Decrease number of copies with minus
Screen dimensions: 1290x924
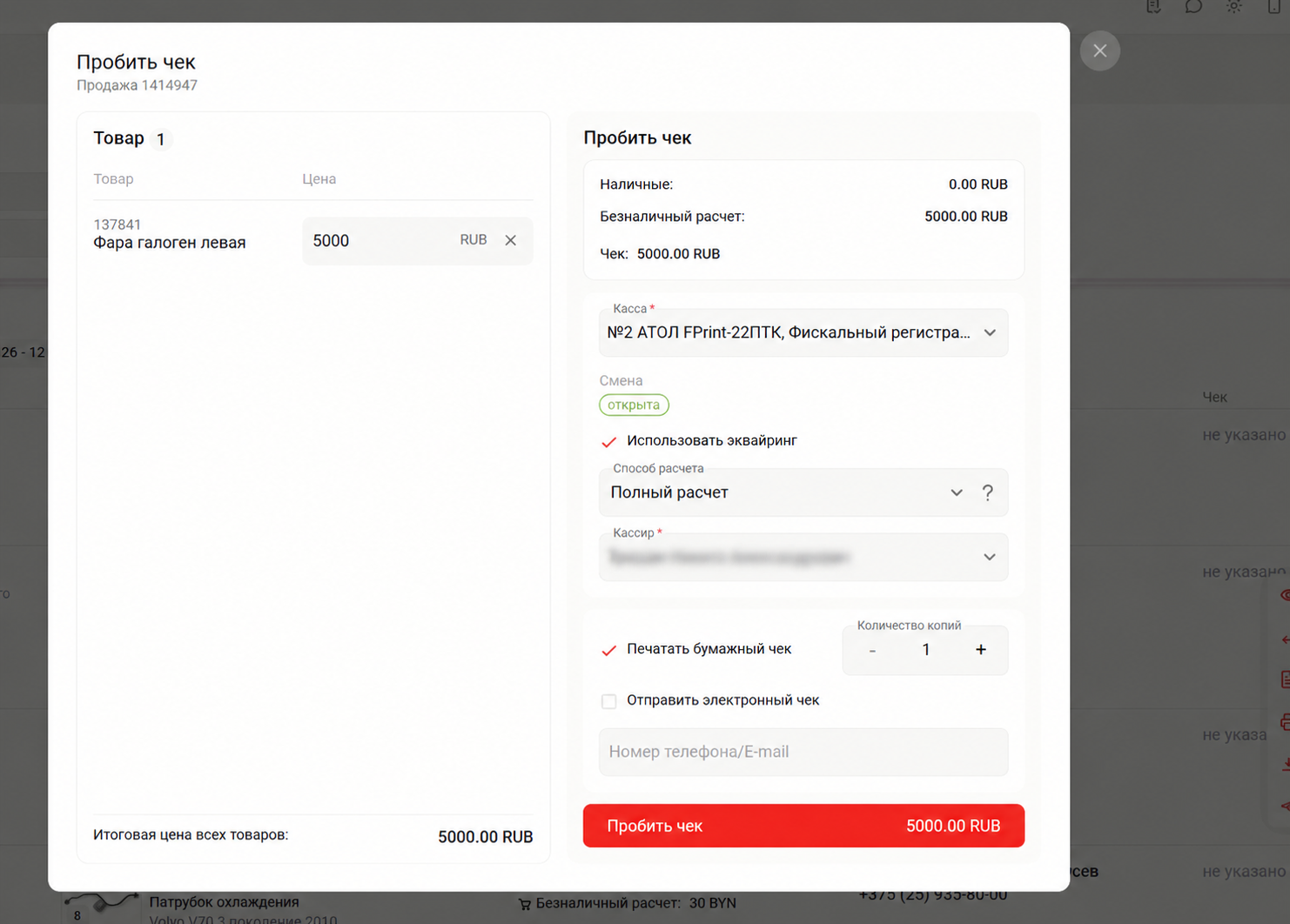tap(872, 650)
